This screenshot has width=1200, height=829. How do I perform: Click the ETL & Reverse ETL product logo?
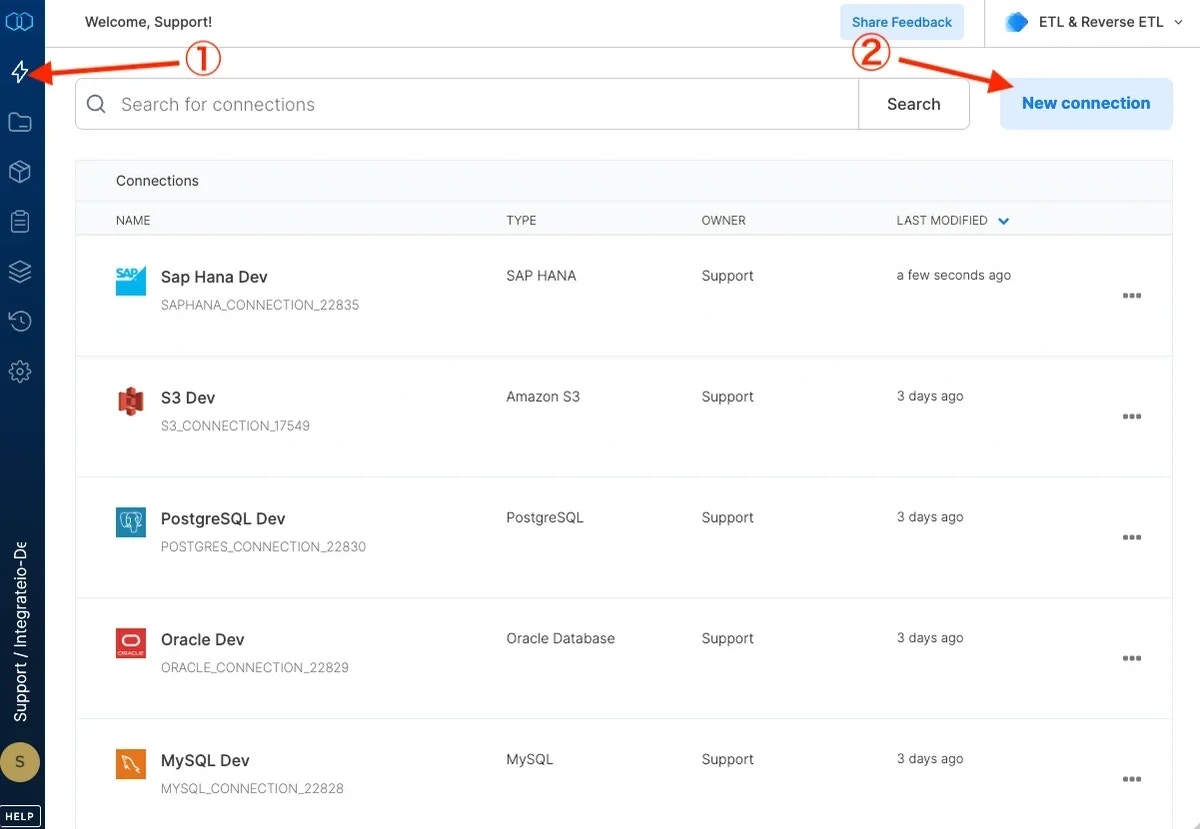[x=1017, y=22]
